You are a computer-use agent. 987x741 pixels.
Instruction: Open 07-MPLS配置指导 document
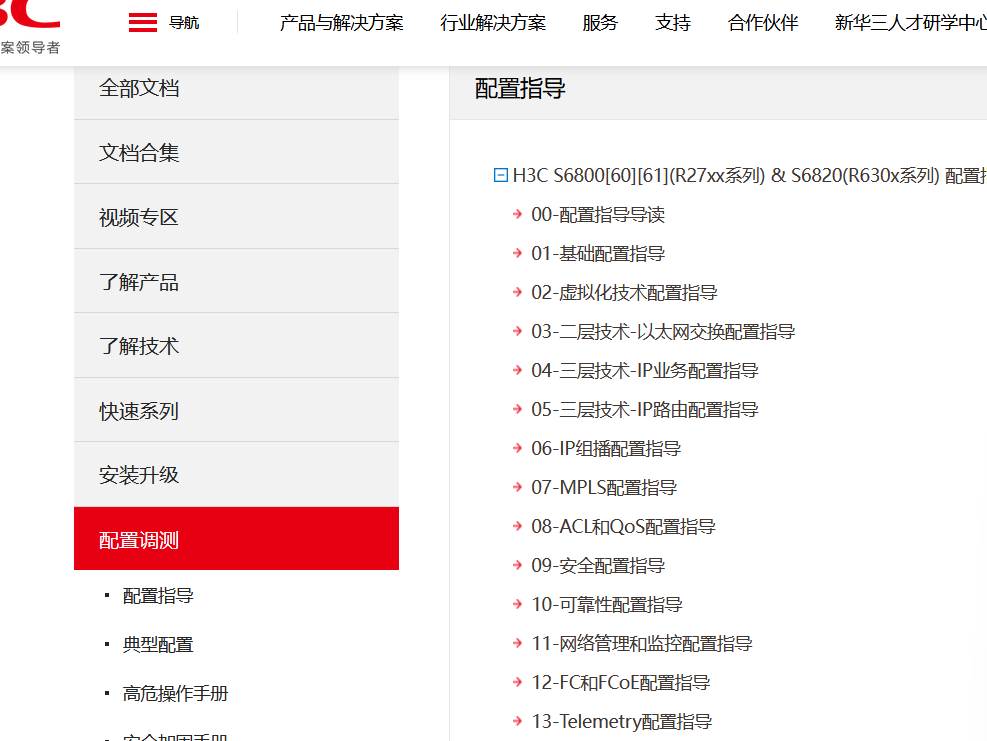click(x=604, y=487)
